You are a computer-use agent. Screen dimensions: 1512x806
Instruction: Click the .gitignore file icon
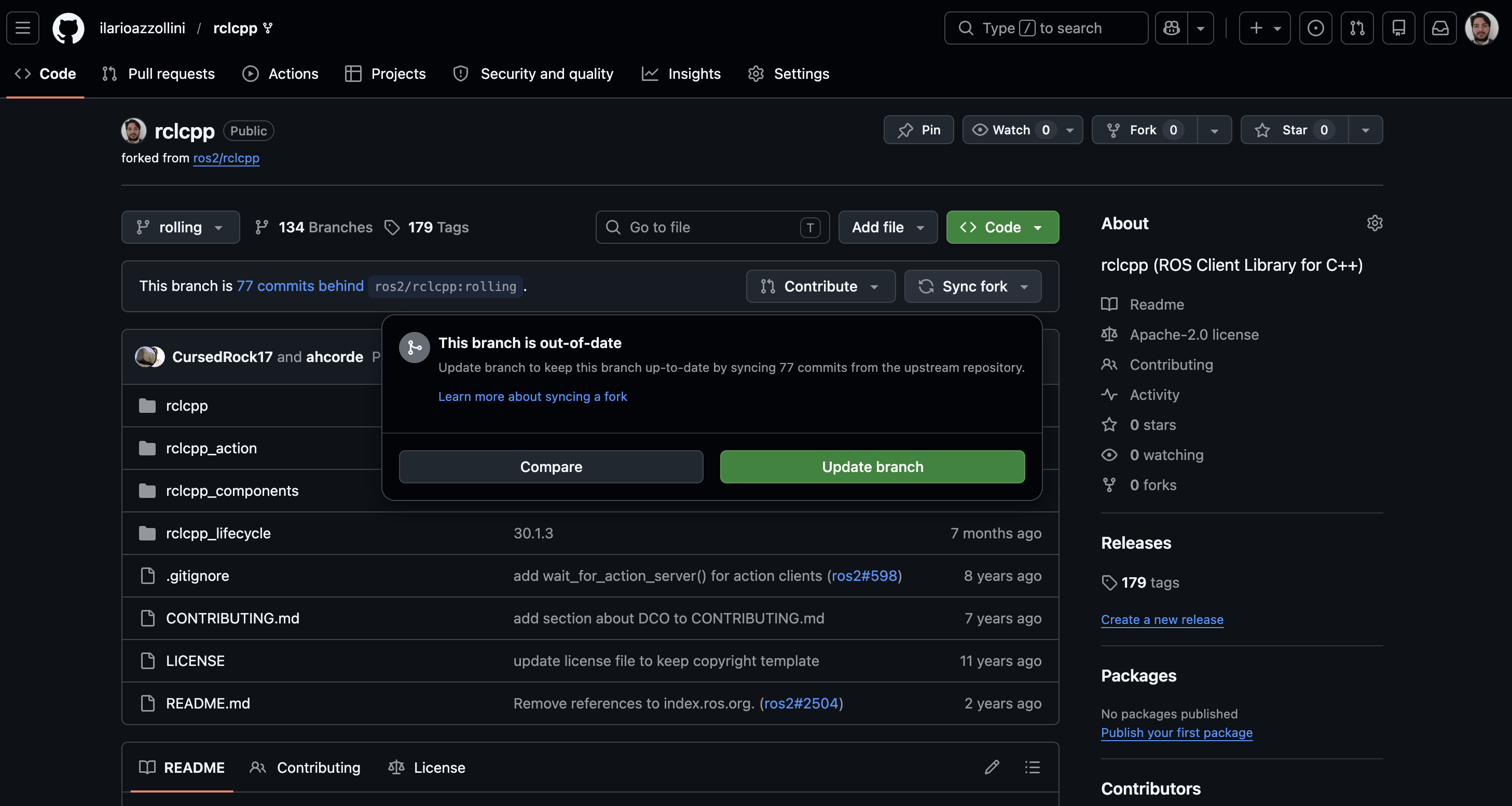(x=148, y=576)
